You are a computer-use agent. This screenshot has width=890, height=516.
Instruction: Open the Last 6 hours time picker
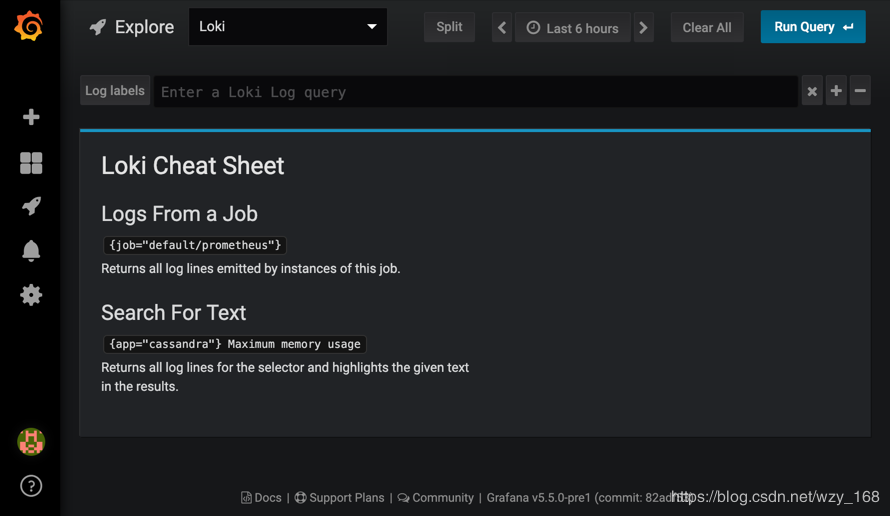573,28
